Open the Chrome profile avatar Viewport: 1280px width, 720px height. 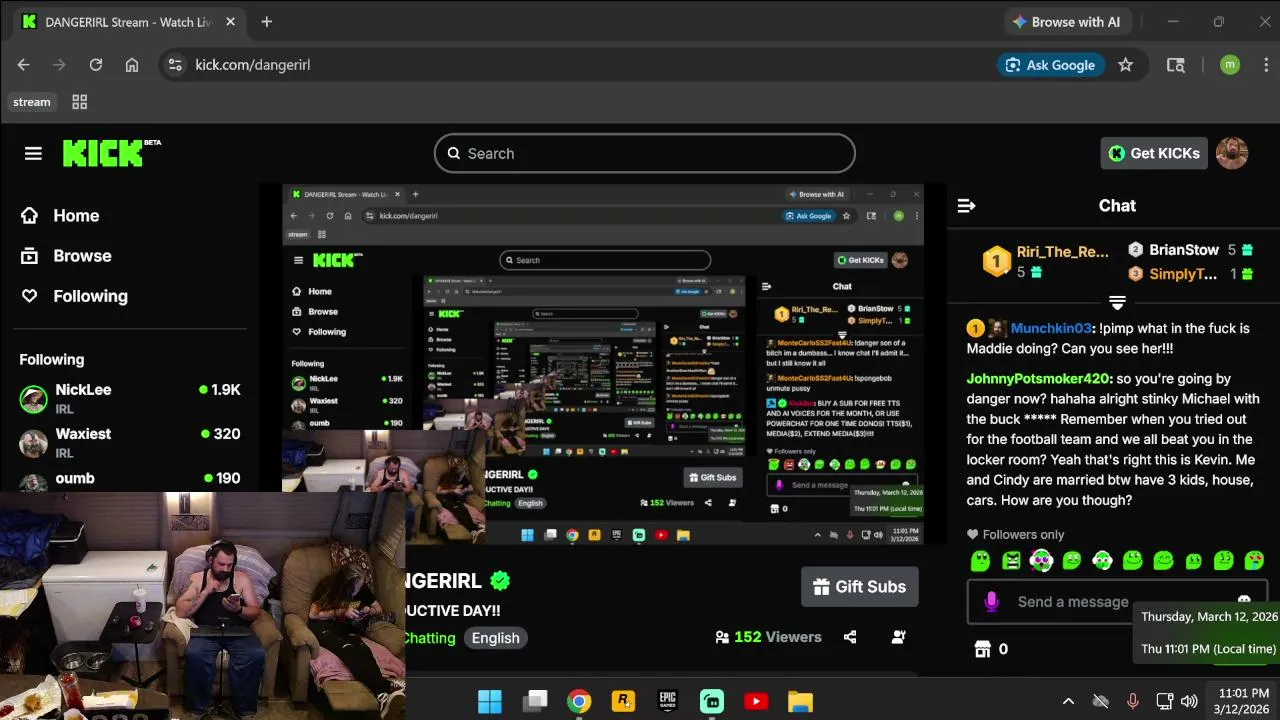1230,65
